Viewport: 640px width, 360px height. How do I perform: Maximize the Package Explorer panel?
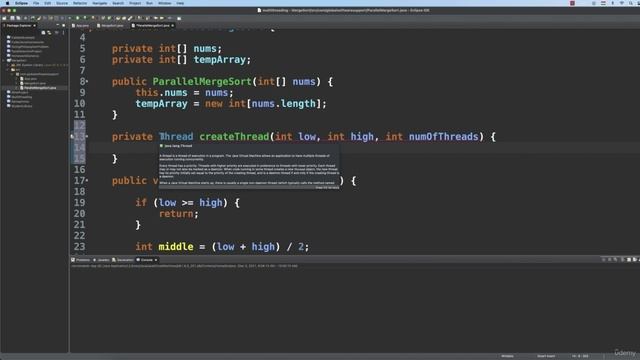[x=64, y=25]
